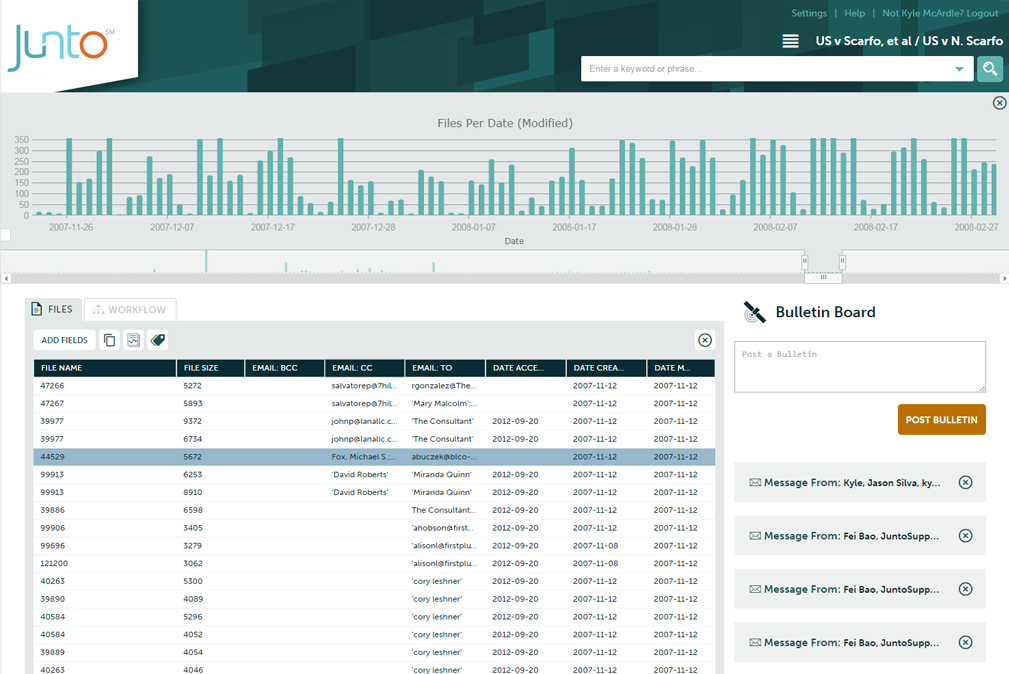Click the copy files icon
The height and width of the screenshot is (674, 1009).
tap(110, 340)
